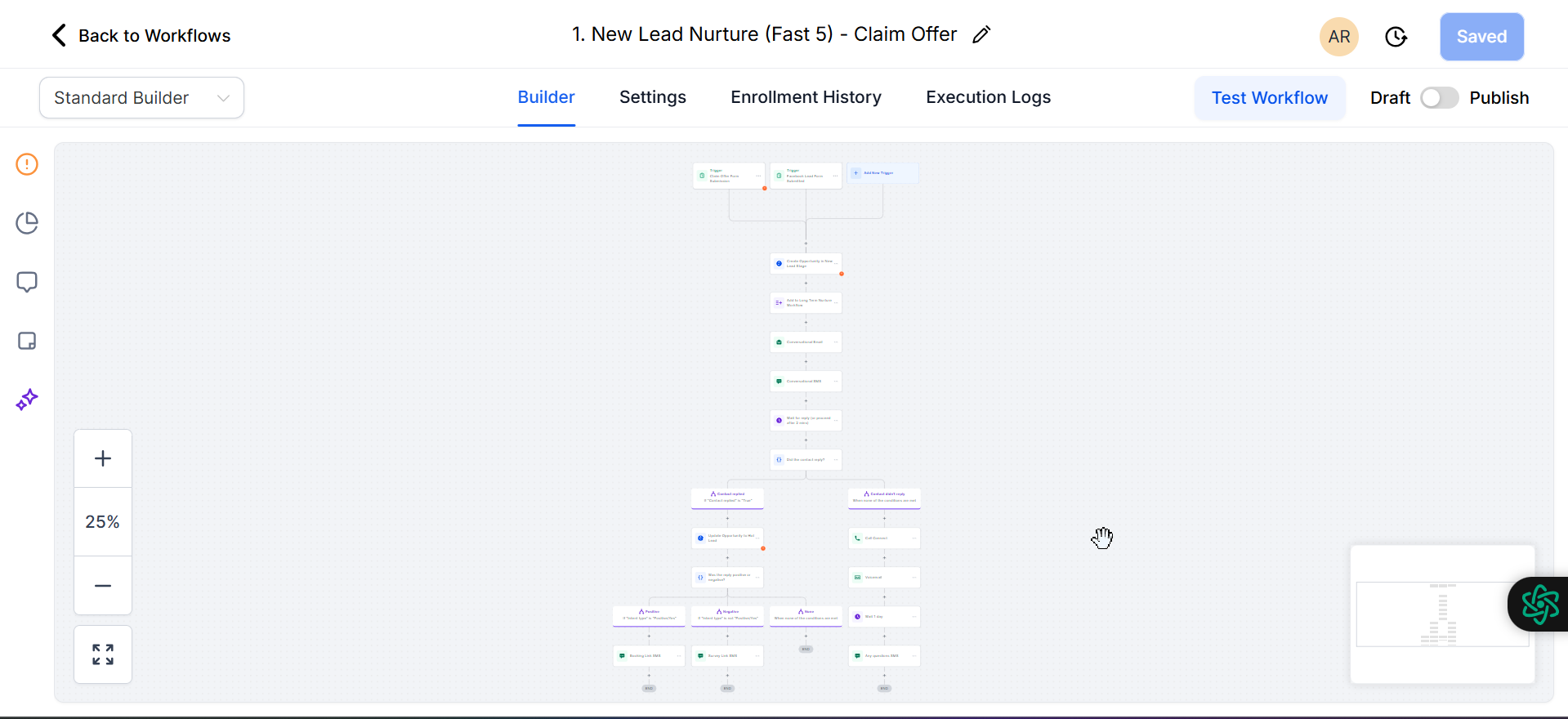Expand the Standard Builder dropdown
The width and height of the screenshot is (1568, 719).
(x=141, y=98)
